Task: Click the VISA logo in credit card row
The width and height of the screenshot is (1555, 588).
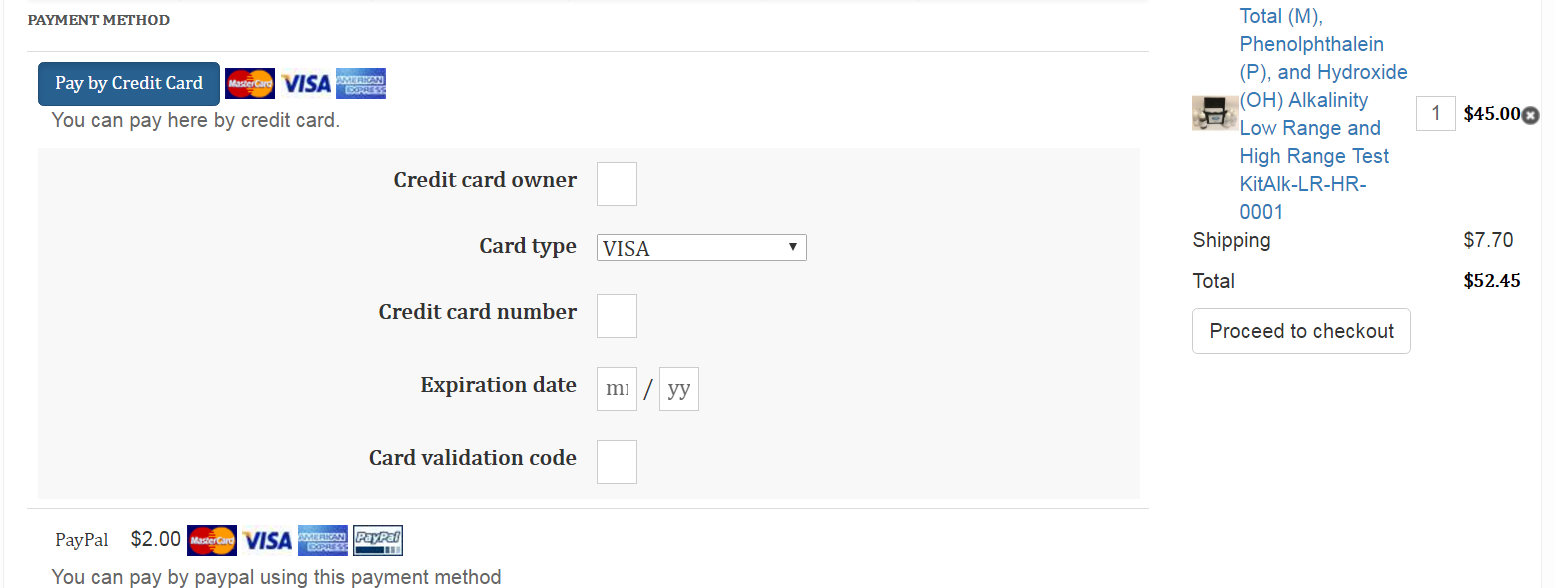Action: point(305,84)
